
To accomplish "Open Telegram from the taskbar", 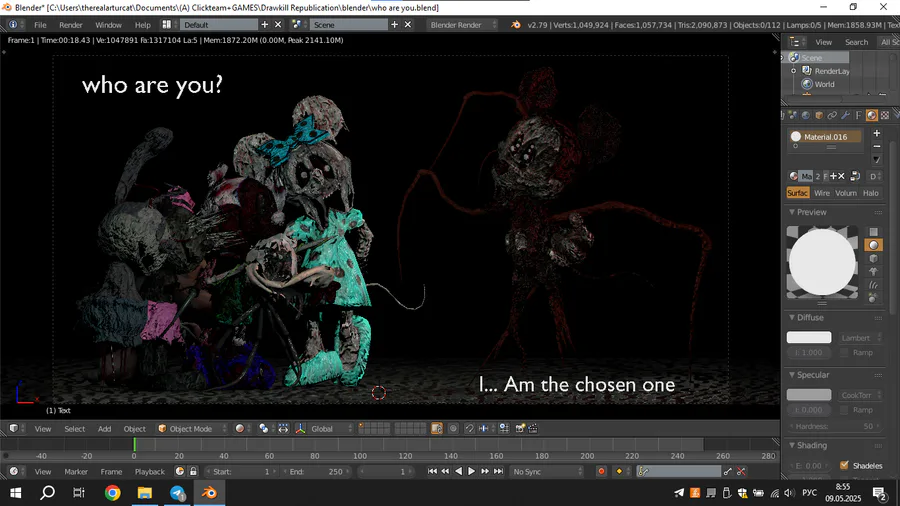I will click(177, 493).
